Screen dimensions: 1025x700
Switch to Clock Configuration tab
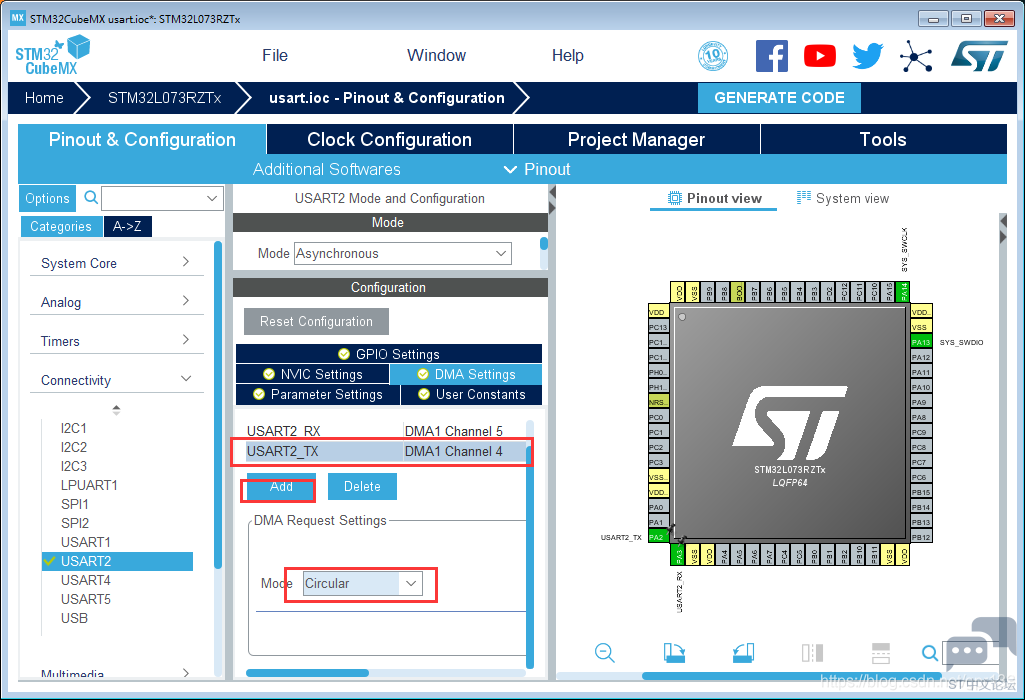pos(390,139)
